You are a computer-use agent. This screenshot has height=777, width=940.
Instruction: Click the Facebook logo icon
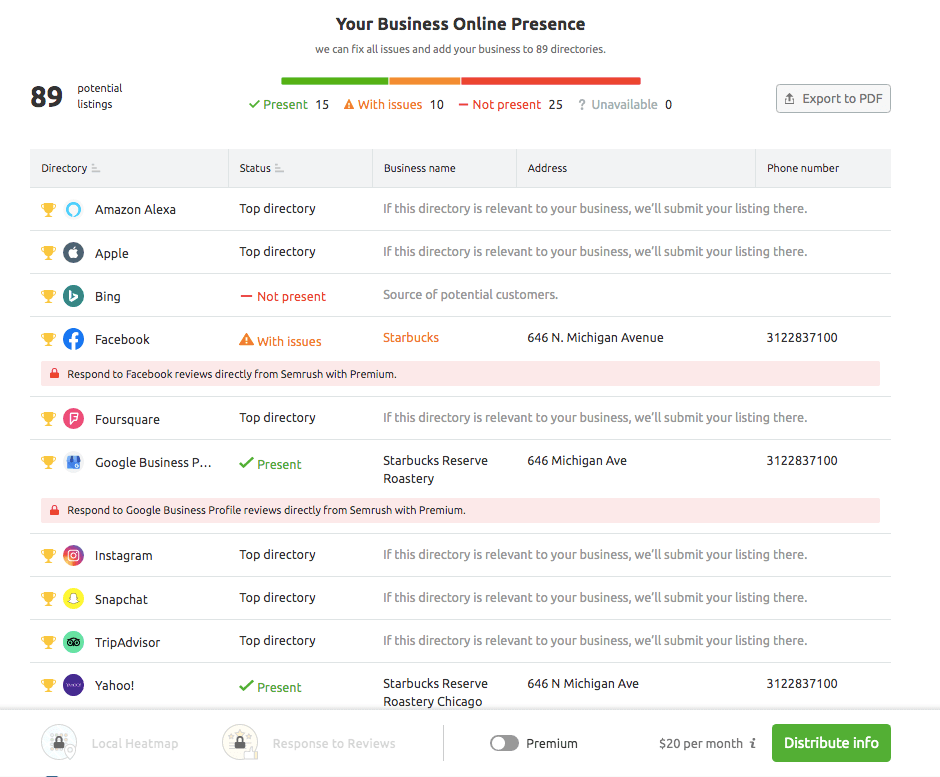pos(73,339)
